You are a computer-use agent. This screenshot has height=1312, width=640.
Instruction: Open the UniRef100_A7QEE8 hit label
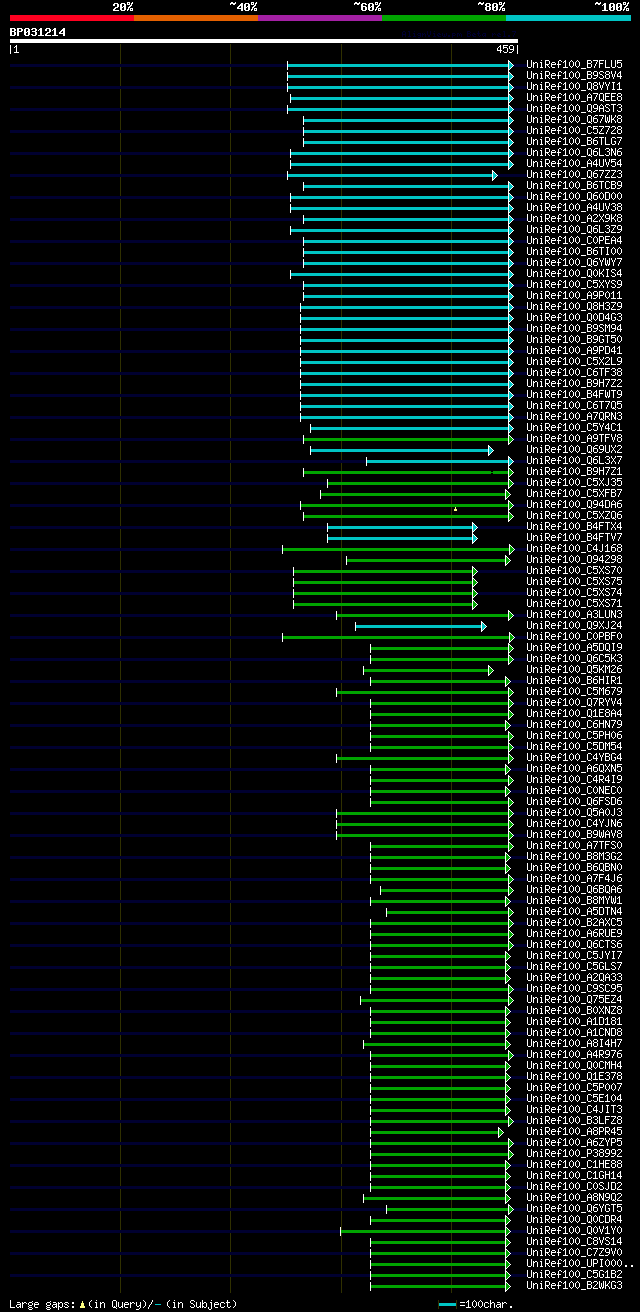pos(574,97)
